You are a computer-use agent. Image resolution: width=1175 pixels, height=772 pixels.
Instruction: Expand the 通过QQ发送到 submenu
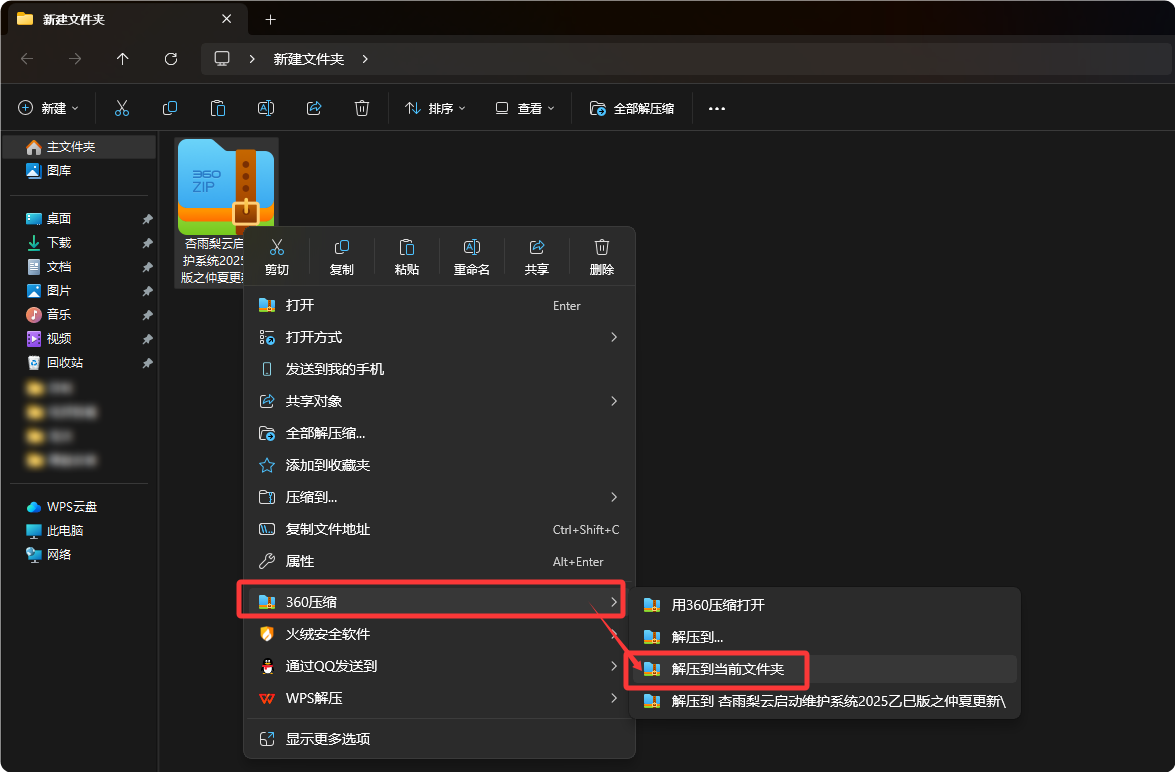440,666
